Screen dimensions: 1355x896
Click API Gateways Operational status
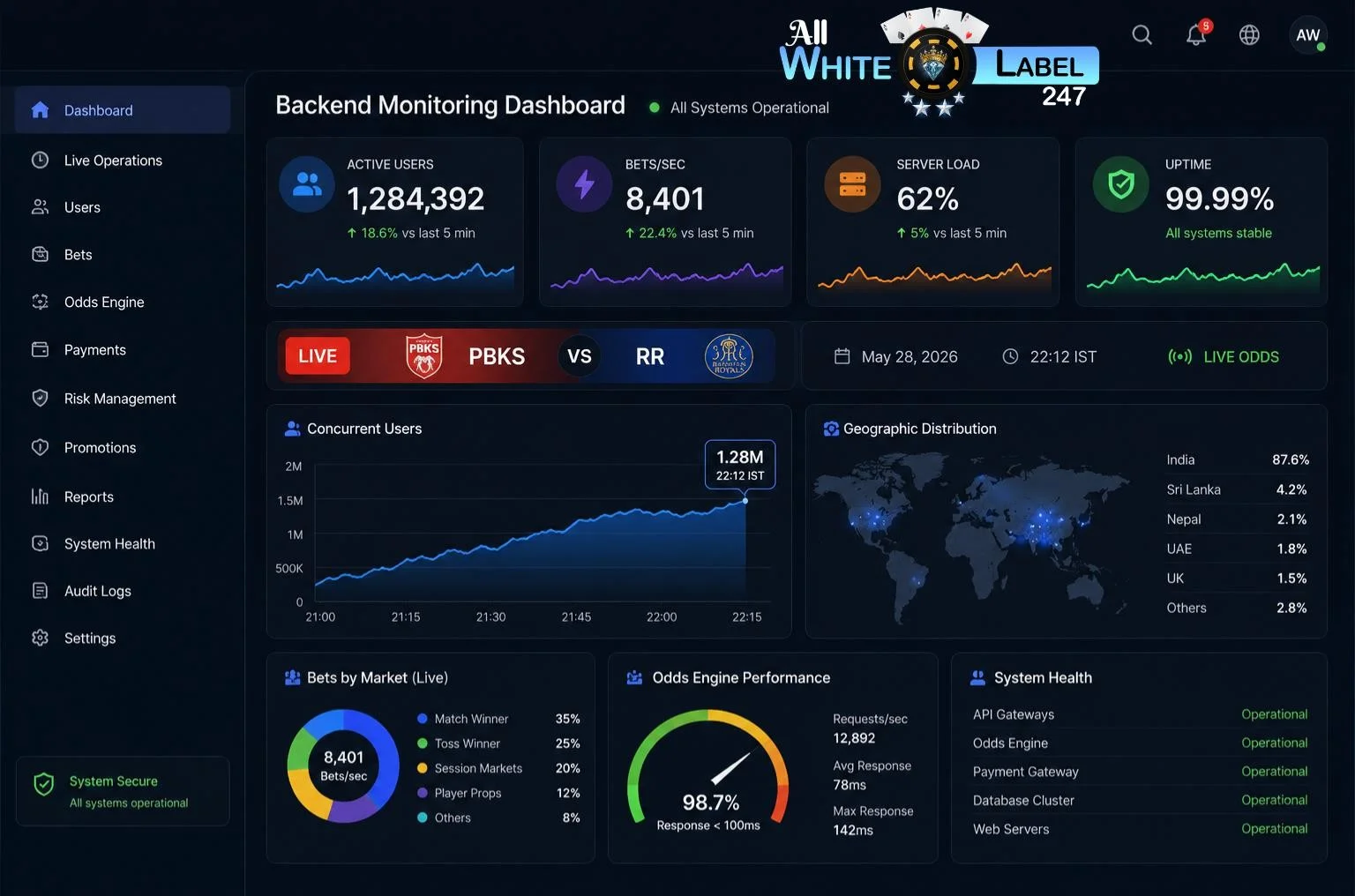click(x=1274, y=714)
